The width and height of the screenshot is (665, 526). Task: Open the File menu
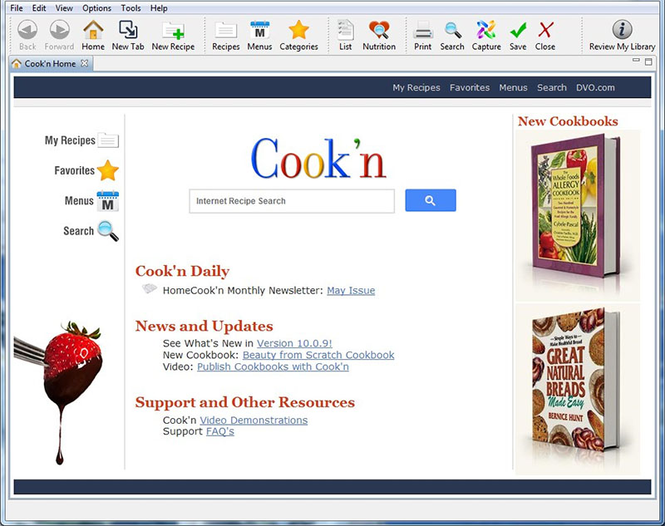(16, 8)
